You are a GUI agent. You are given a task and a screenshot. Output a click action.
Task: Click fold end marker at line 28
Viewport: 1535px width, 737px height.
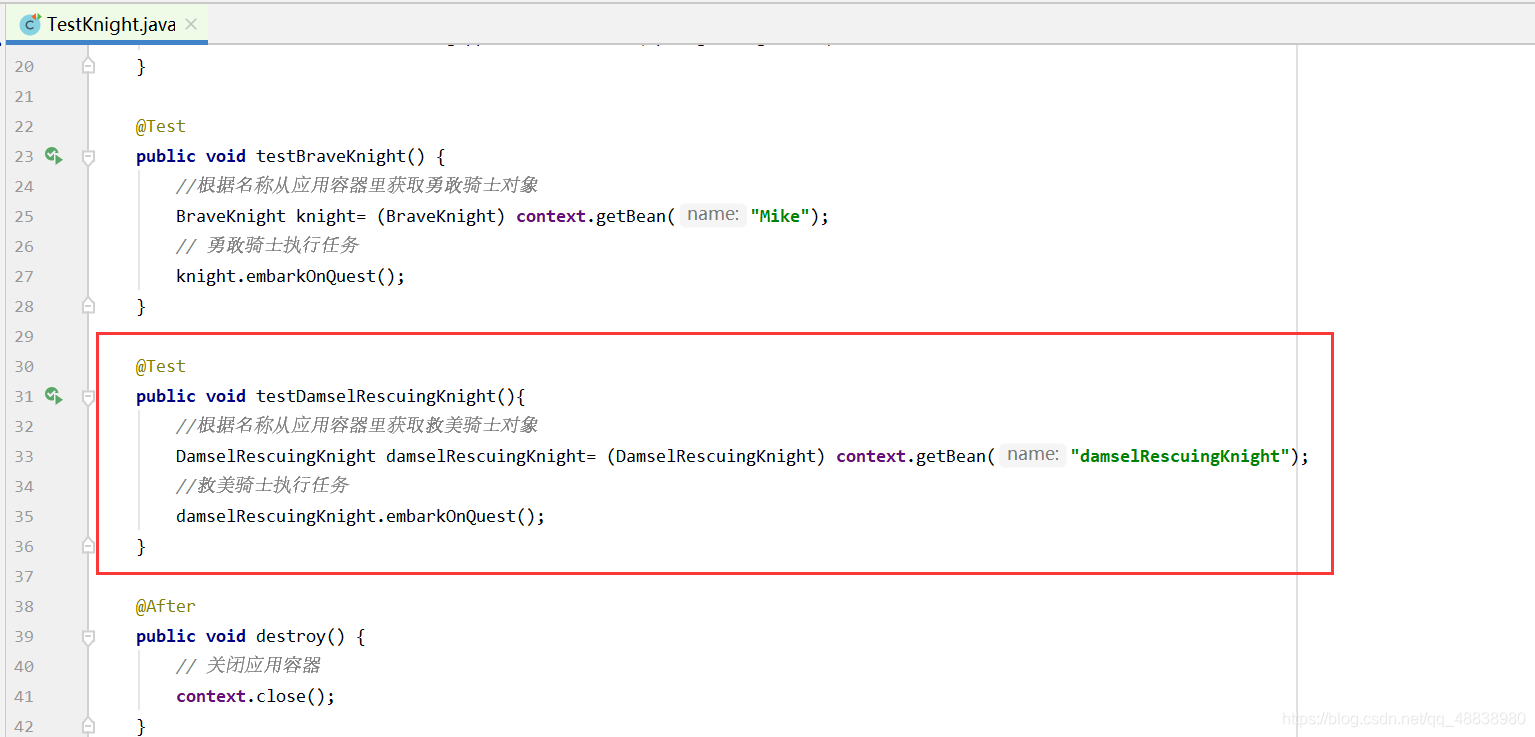[x=88, y=306]
